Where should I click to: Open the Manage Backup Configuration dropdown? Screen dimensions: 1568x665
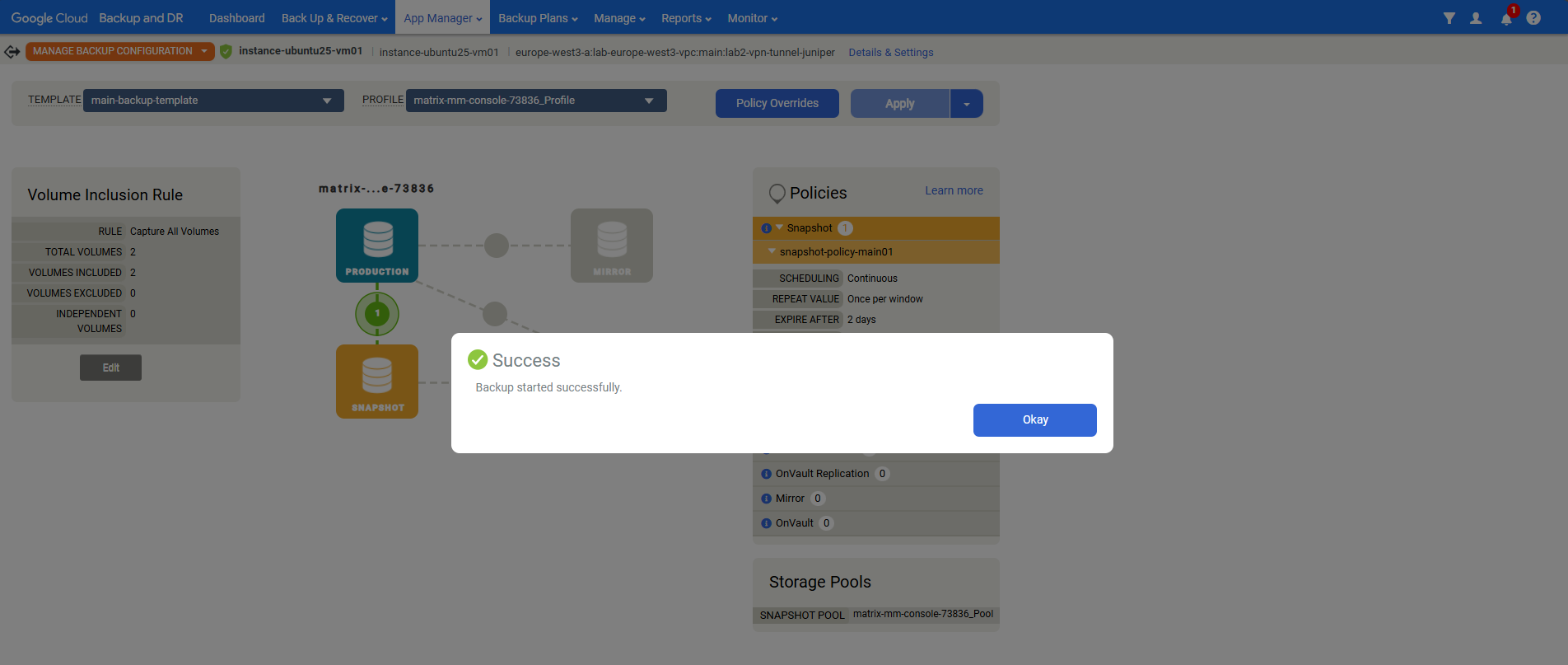(120, 51)
